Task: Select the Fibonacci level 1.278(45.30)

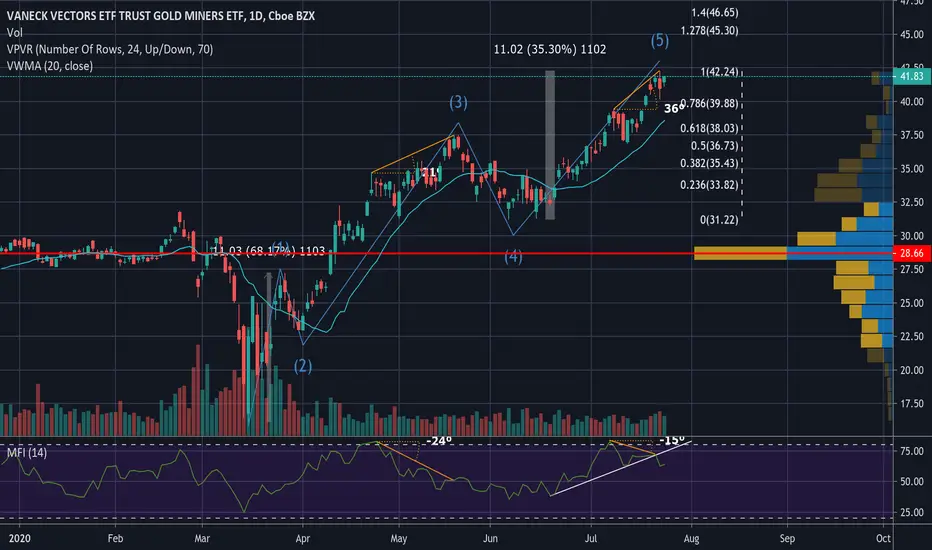Action: [x=710, y=30]
